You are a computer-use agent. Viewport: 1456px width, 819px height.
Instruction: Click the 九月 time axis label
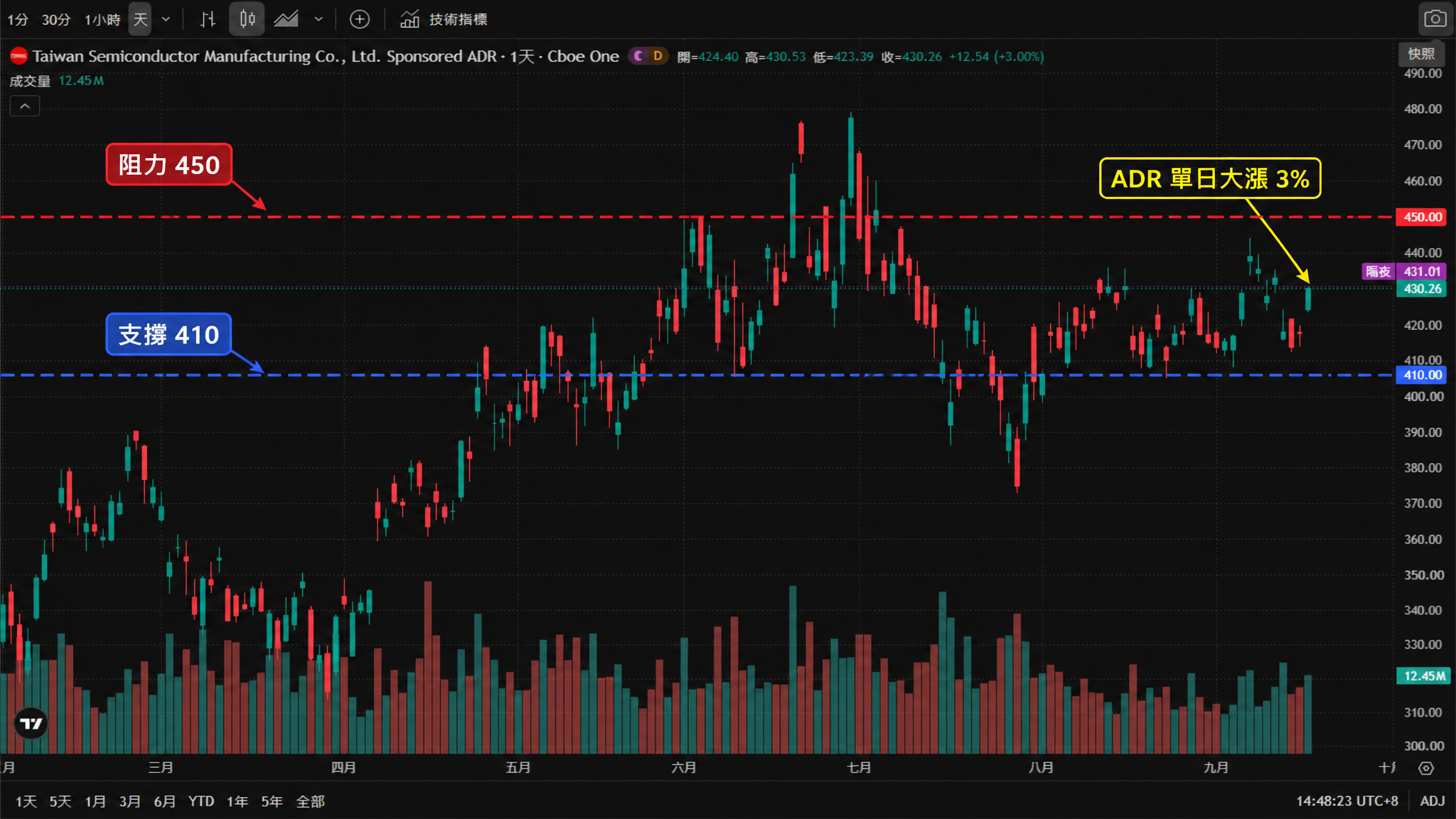[1216, 768]
